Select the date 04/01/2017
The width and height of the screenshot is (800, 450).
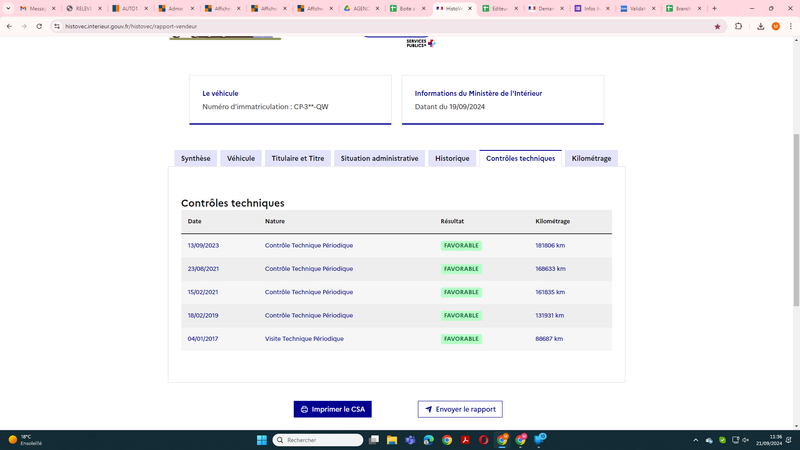pyautogui.click(x=203, y=339)
